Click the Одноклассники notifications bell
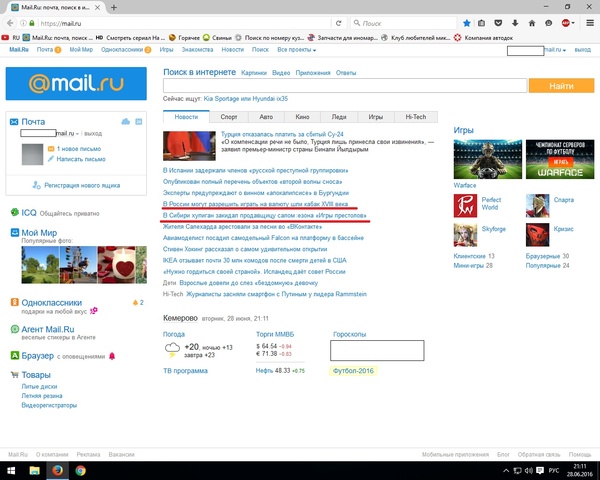The height and width of the screenshot is (480, 600). point(135,303)
